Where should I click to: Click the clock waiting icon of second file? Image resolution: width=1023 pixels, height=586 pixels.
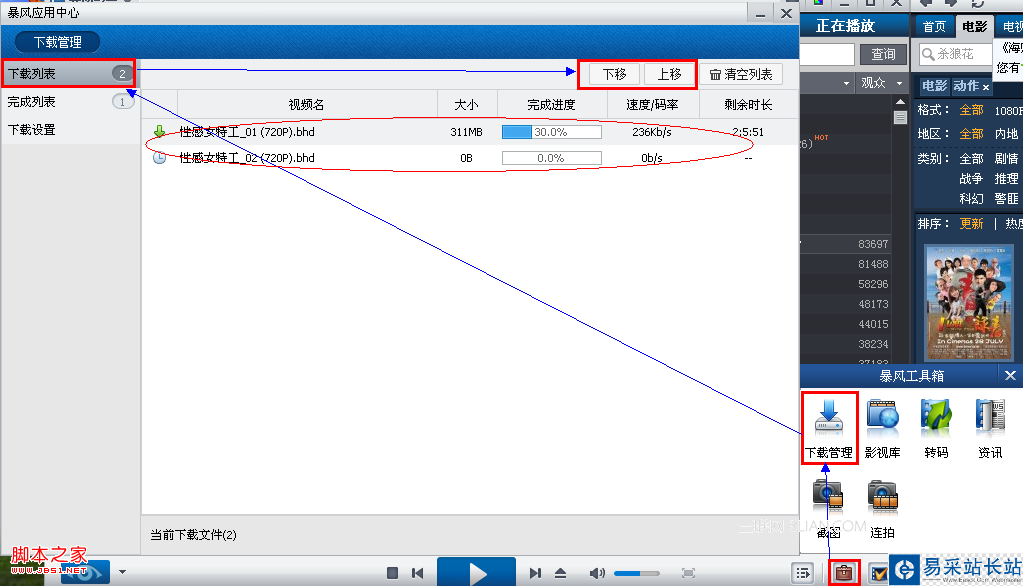point(159,158)
